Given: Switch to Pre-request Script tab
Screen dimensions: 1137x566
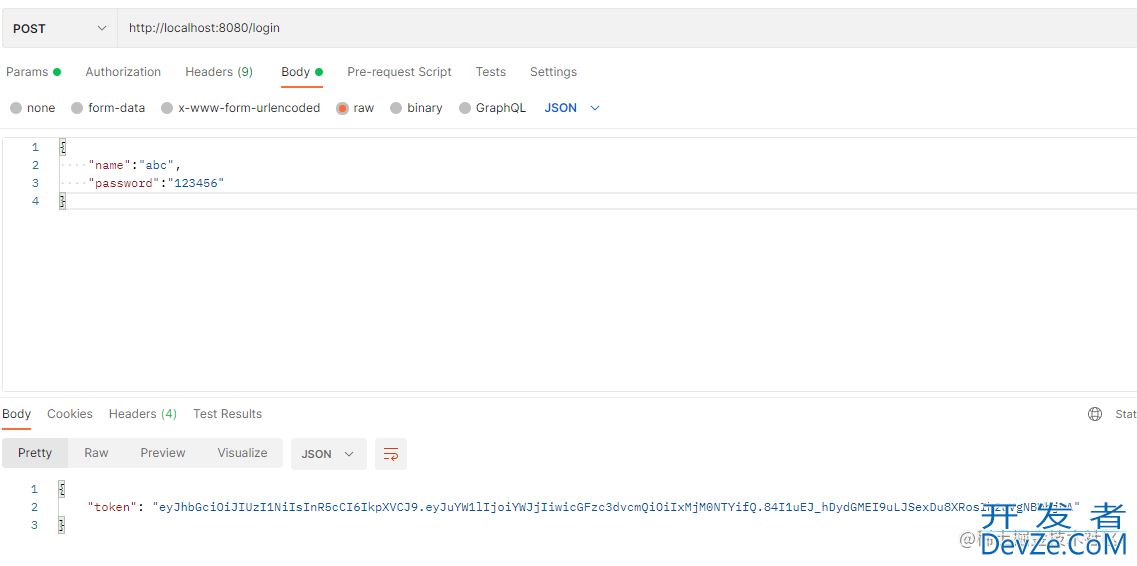Looking at the screenshot, I should [x=399, y=72].
